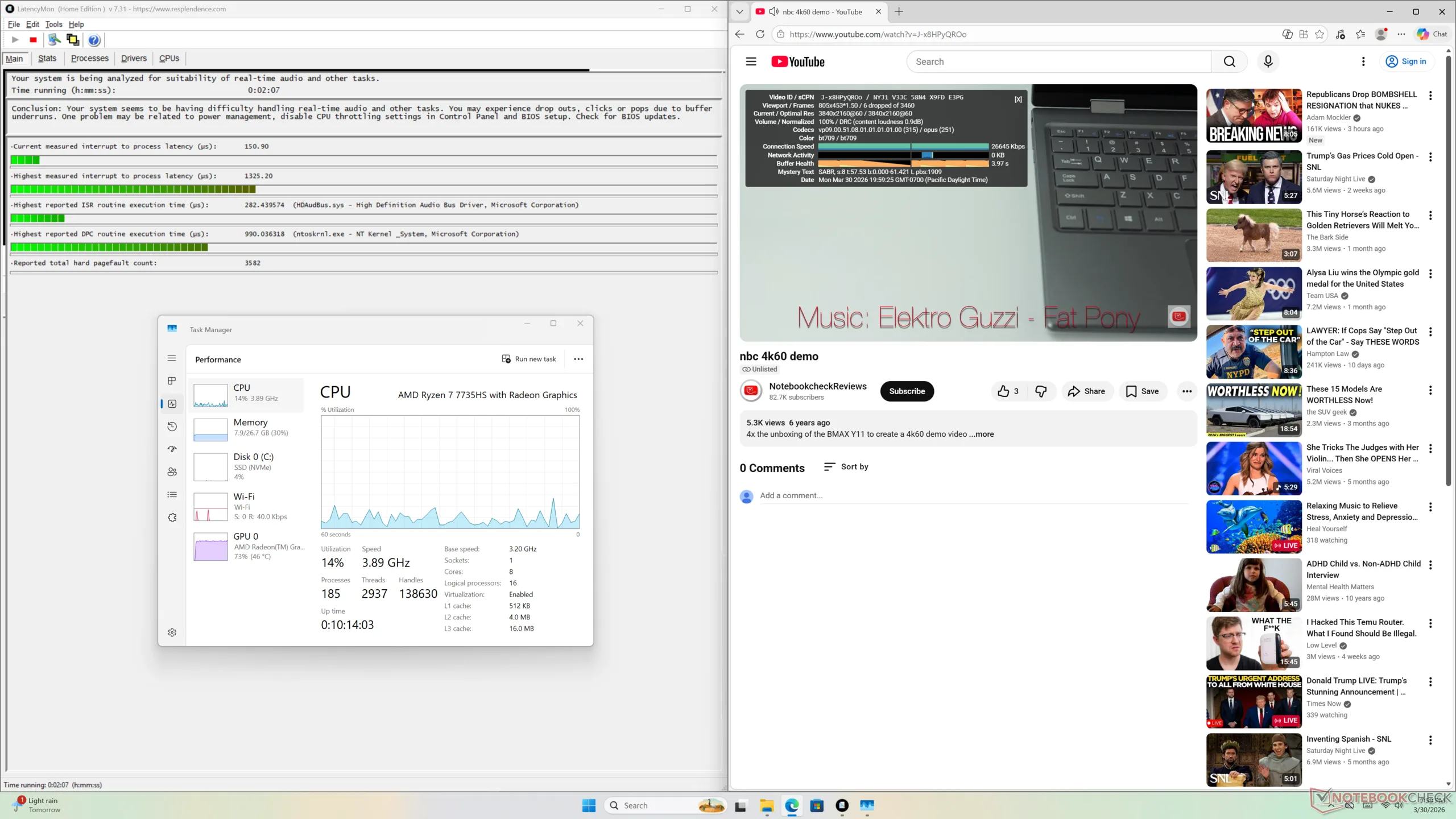Screen dimensions: 1456x819
Task: Click the Subscribe button
Action: tap(907, 391)
